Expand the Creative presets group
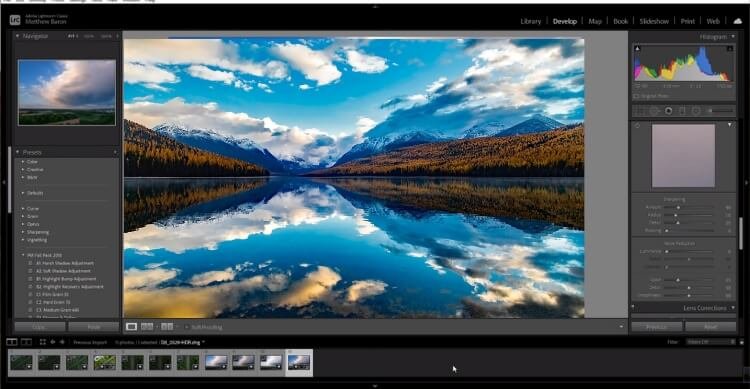Image resolution: width=750 pixels, height=389 pixels. pyautogui.click(x=22, y=169)
